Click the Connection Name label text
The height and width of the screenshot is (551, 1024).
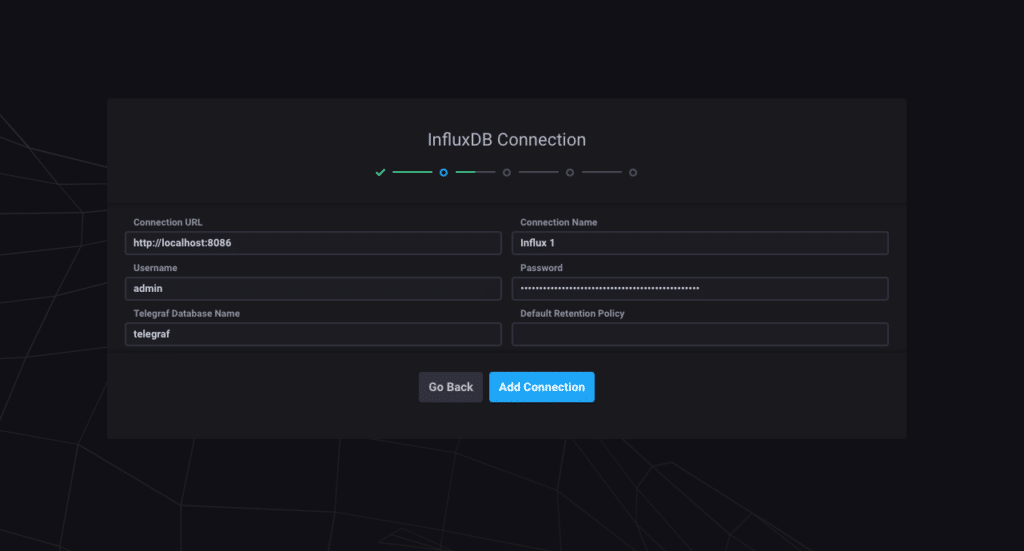559,222
